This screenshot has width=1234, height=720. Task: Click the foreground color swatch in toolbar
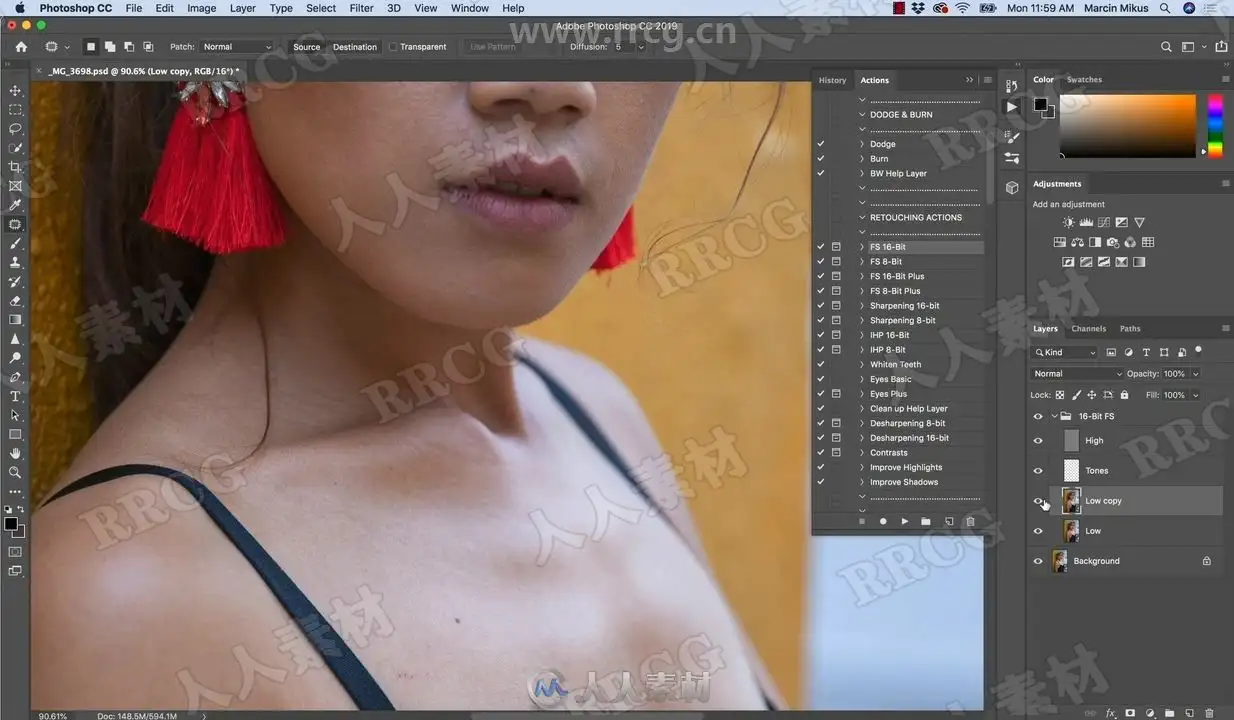tap(10, 524)
